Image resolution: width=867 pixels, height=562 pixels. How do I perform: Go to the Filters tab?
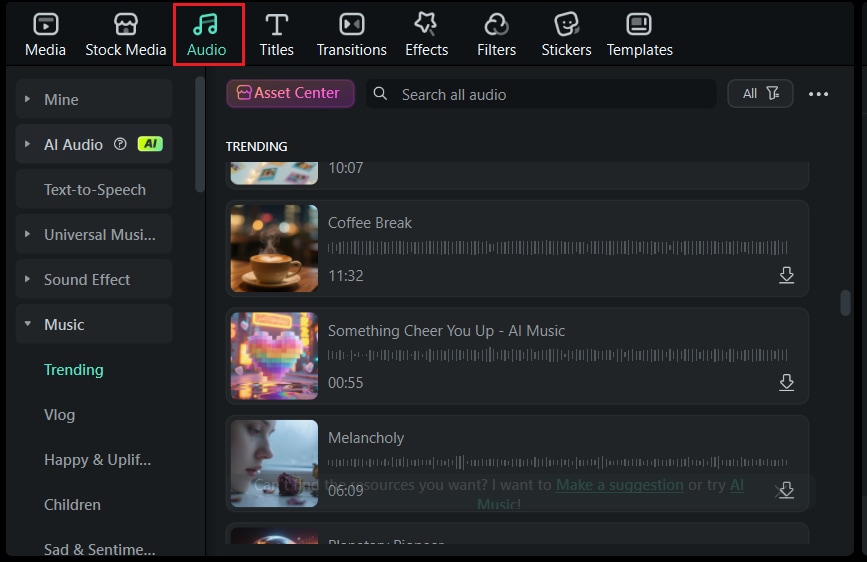click(497, 35)
